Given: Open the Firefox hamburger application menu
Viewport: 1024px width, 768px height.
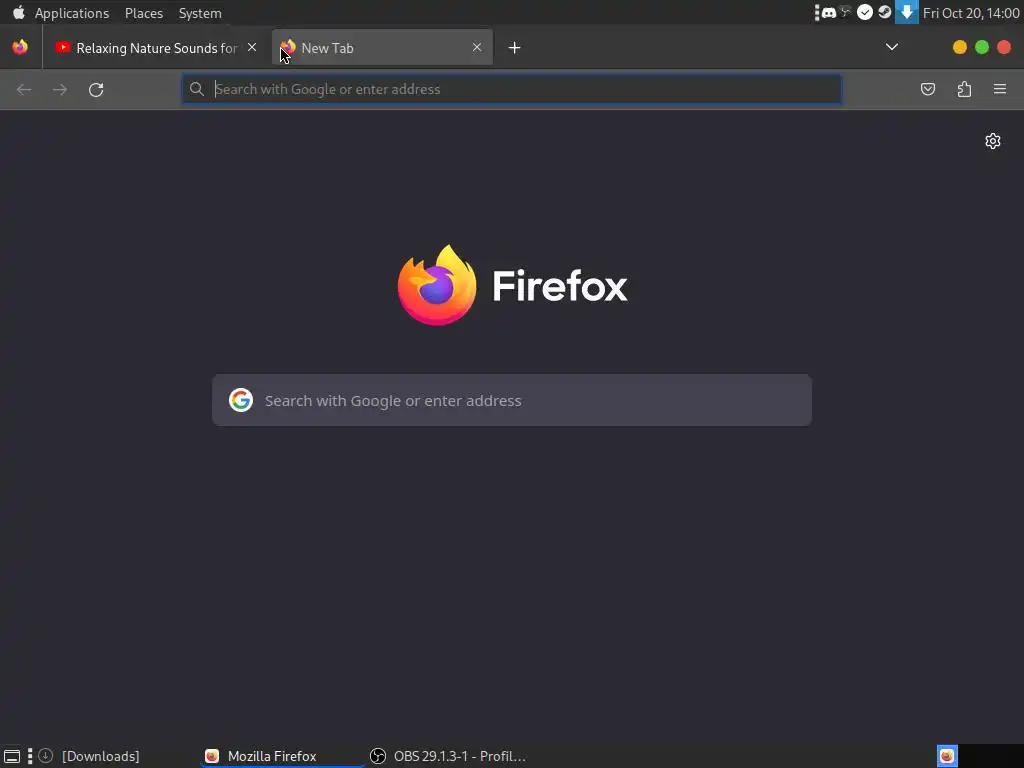Looking at the screenshot, I should pos(1000,89).
